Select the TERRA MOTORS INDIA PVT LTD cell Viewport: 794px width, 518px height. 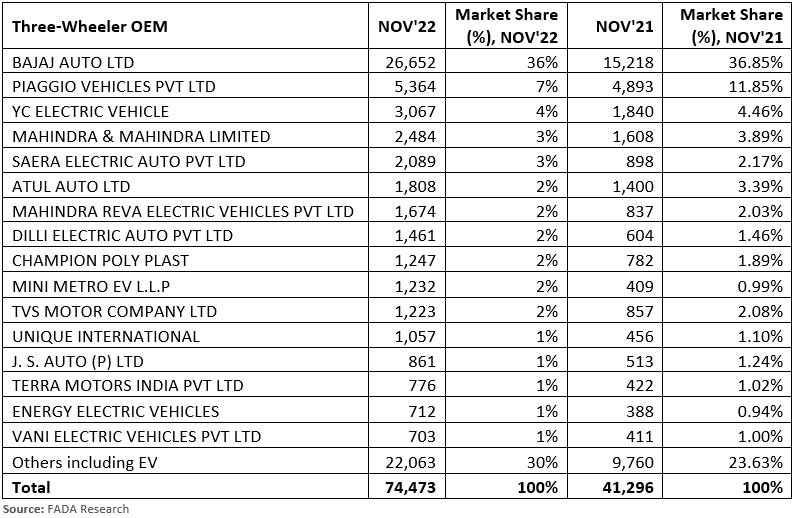127,386
